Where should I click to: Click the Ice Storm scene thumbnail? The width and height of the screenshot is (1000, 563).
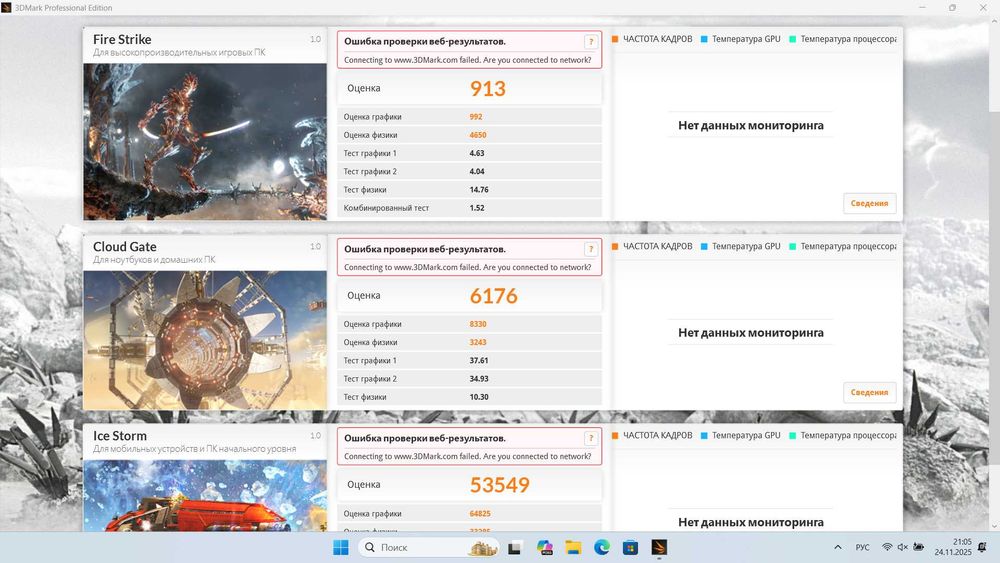pos(205,495)
